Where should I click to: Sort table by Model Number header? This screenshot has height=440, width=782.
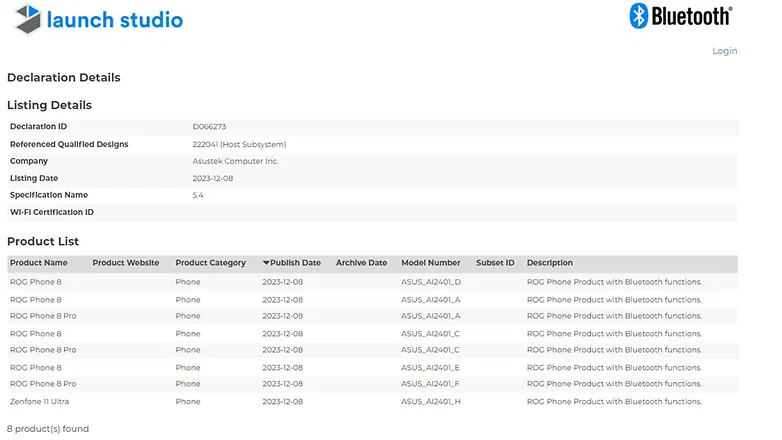[430, 263]
